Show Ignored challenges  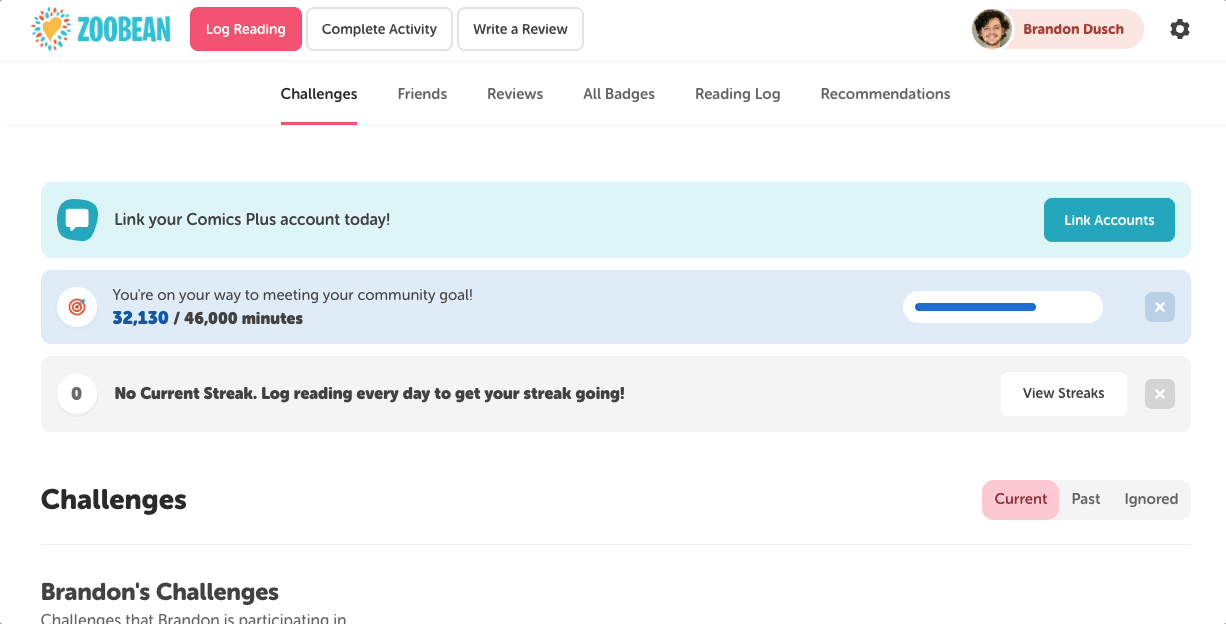[x=1151, y=499]
